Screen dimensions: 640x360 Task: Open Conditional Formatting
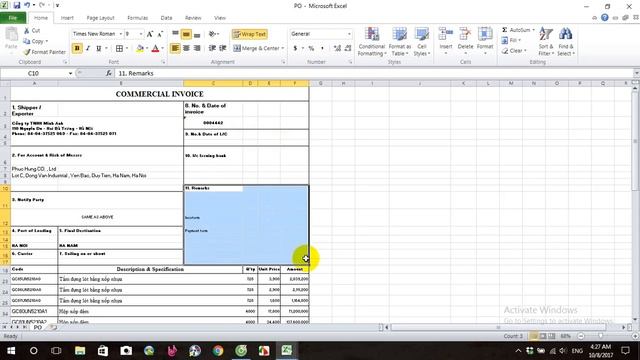(x=372, y=41)
